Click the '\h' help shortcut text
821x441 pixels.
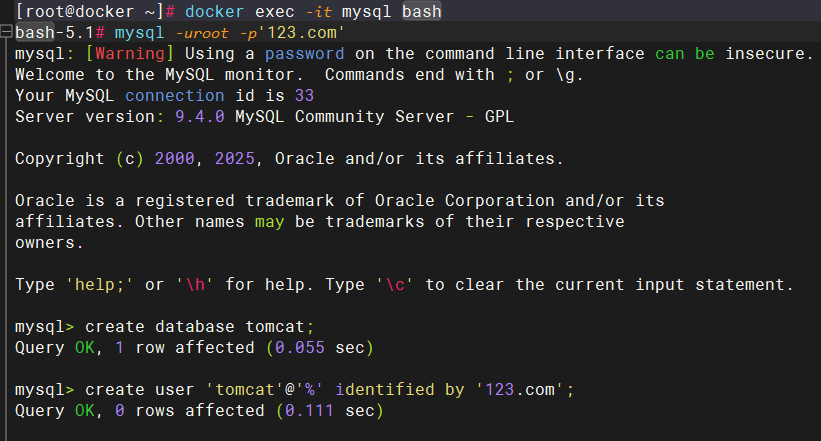pos(195,284)
